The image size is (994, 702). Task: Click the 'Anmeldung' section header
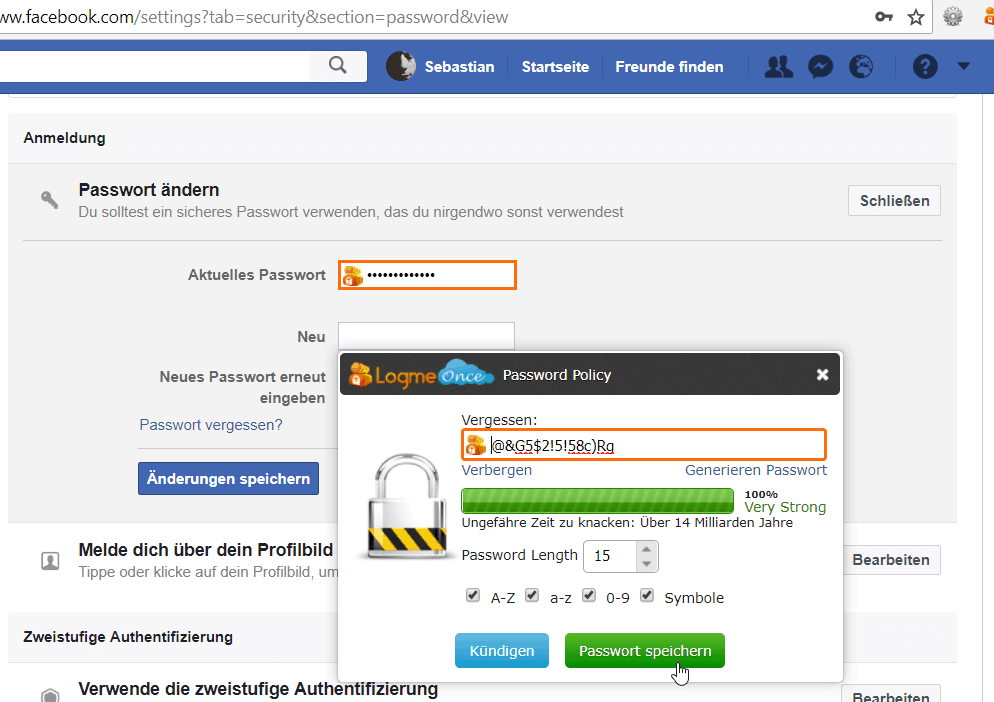[x=64, y=138]
